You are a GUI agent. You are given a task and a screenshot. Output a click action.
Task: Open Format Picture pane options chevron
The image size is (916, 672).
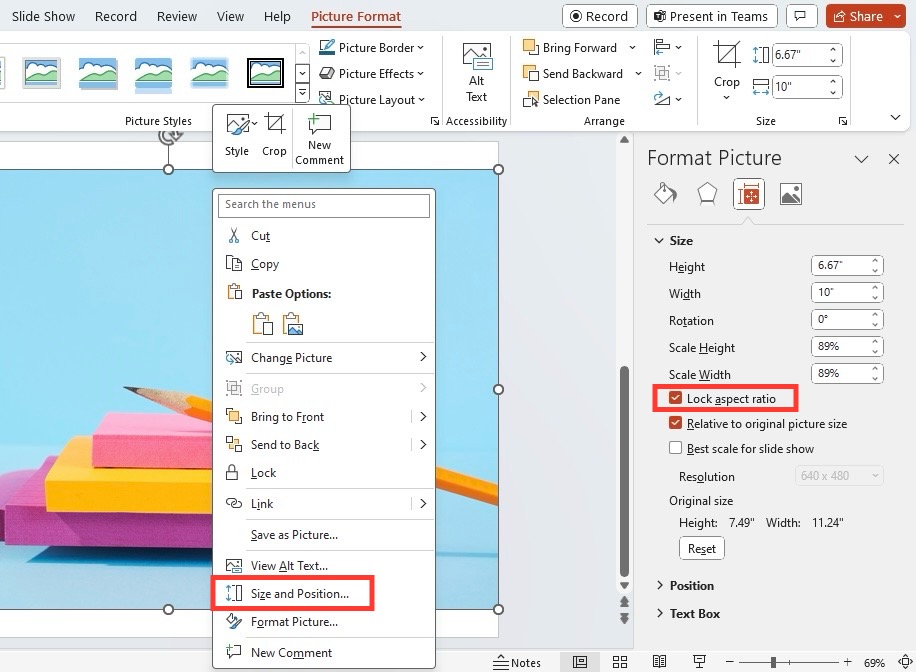861,159
